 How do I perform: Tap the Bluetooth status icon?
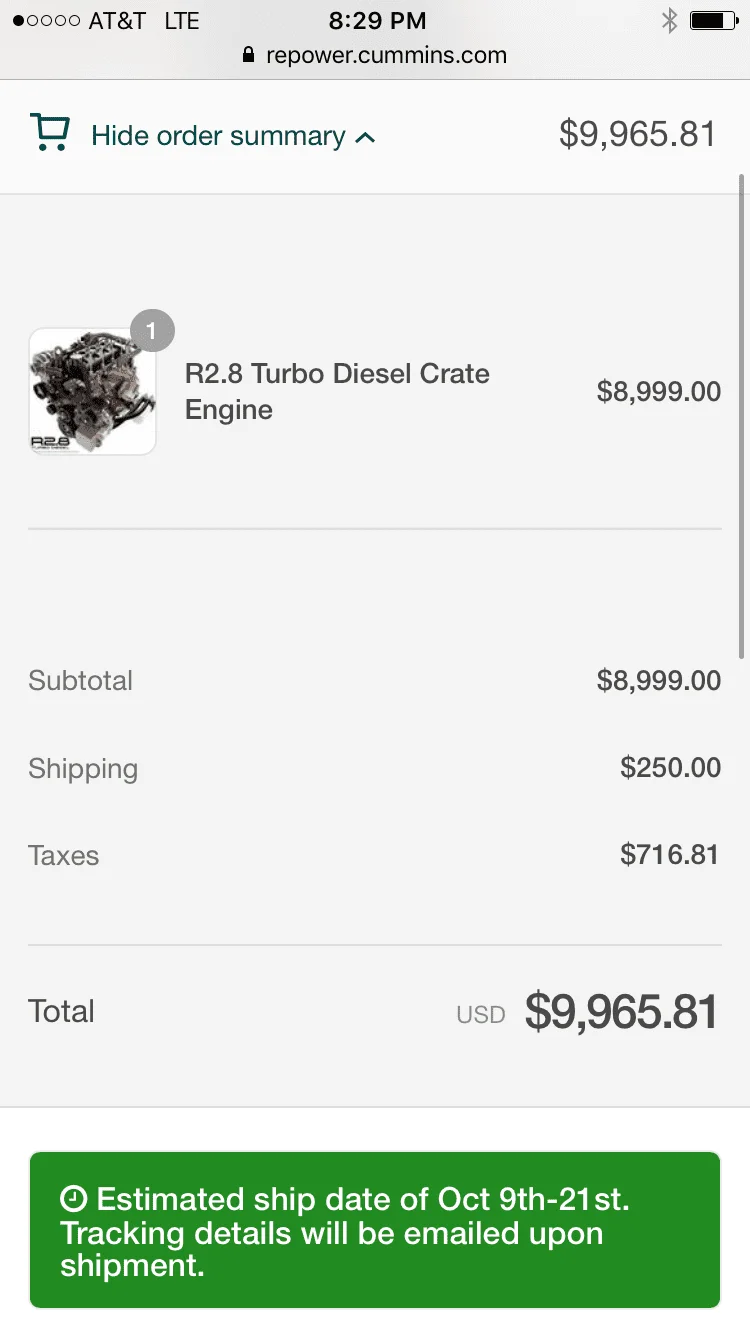pyautogui.click(x=669, y=20)
